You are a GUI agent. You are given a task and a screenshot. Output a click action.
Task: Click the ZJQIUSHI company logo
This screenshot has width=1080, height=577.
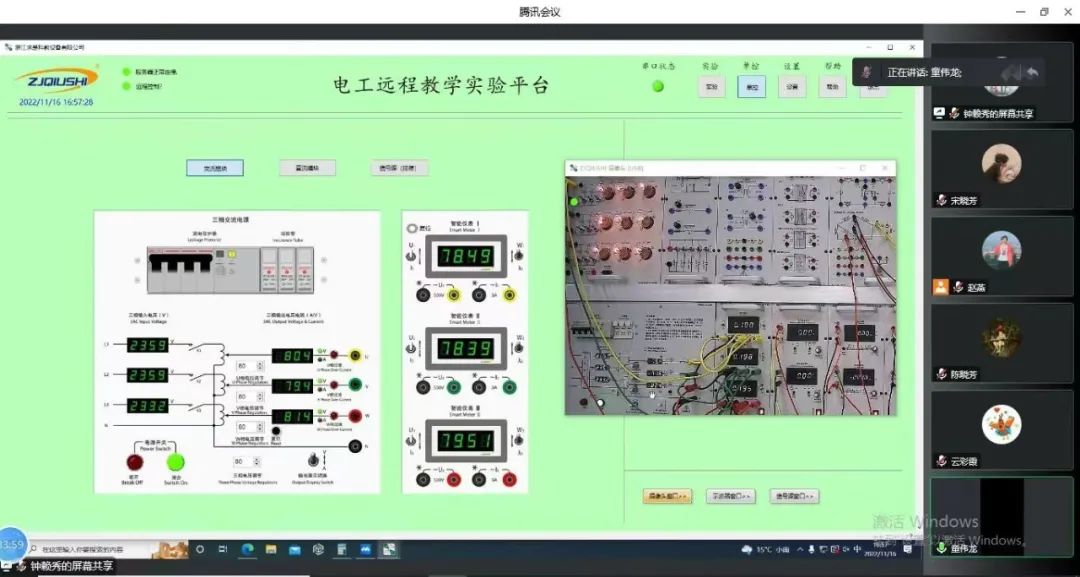point(56,79)
